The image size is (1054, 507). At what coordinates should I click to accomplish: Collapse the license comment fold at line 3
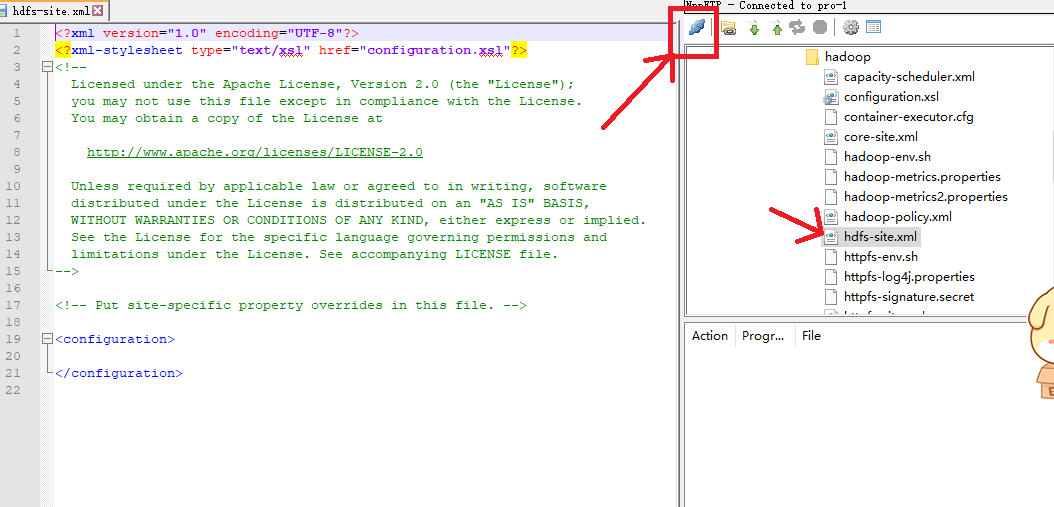[x=47, y=67]
